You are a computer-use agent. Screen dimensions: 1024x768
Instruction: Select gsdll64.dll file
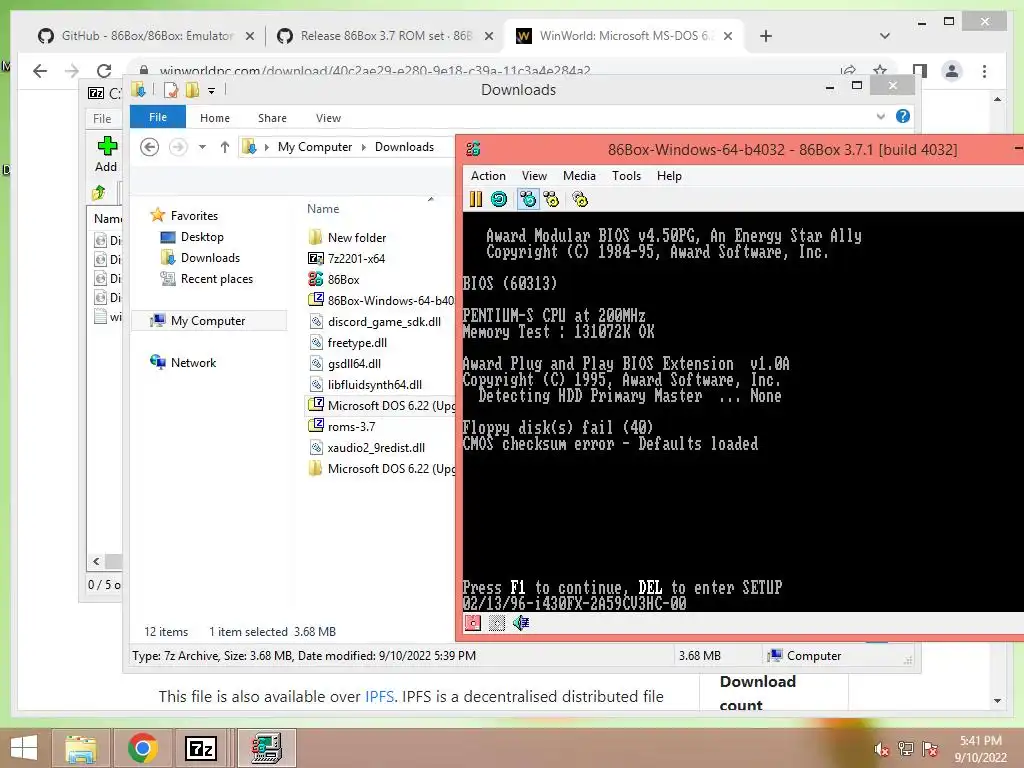click(354, 363)
